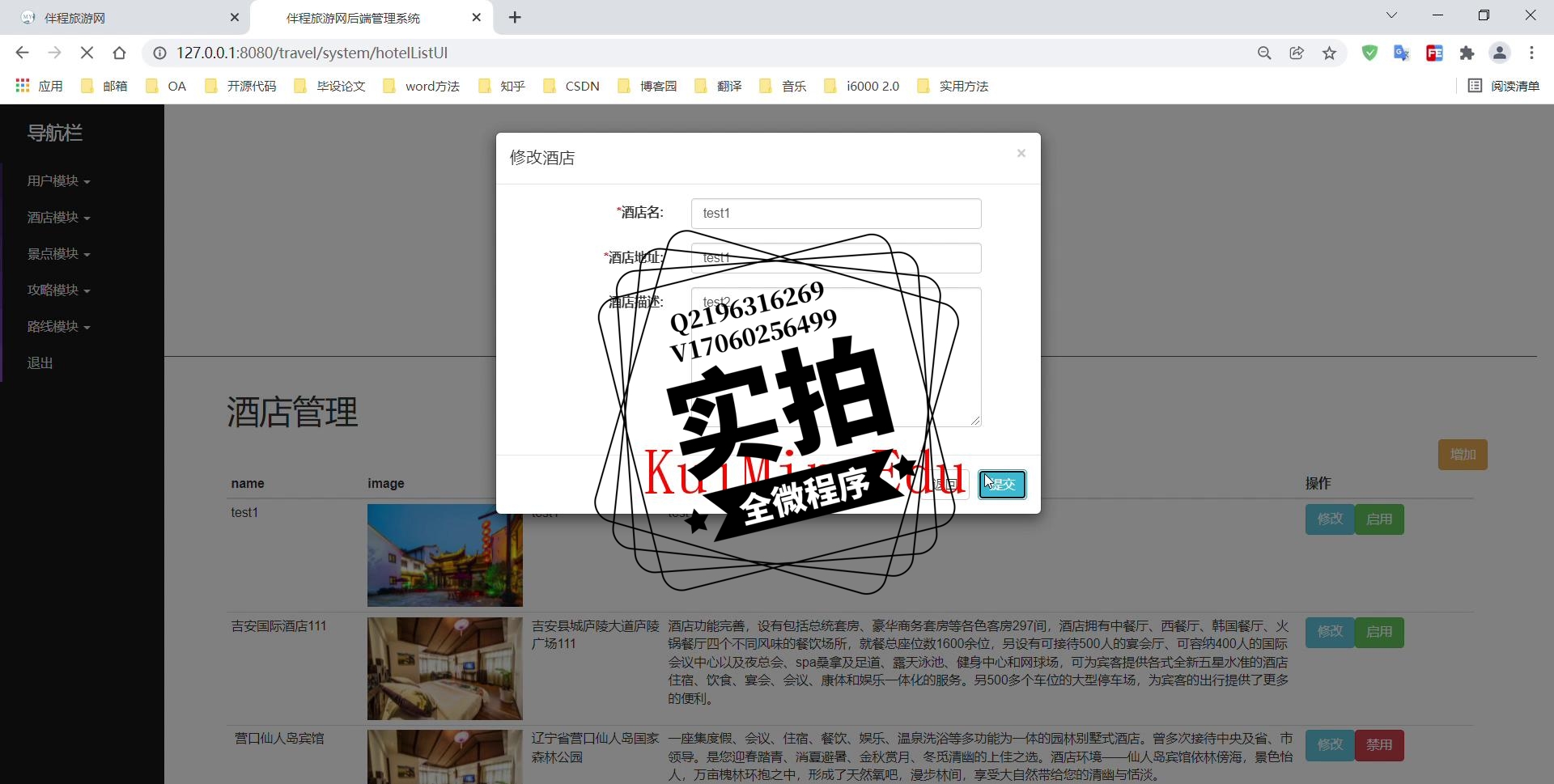Screen dimensions: 1554x784
Task: Click 禁用 for 营口仙人岛宾馆
Action: [1379, 745]
